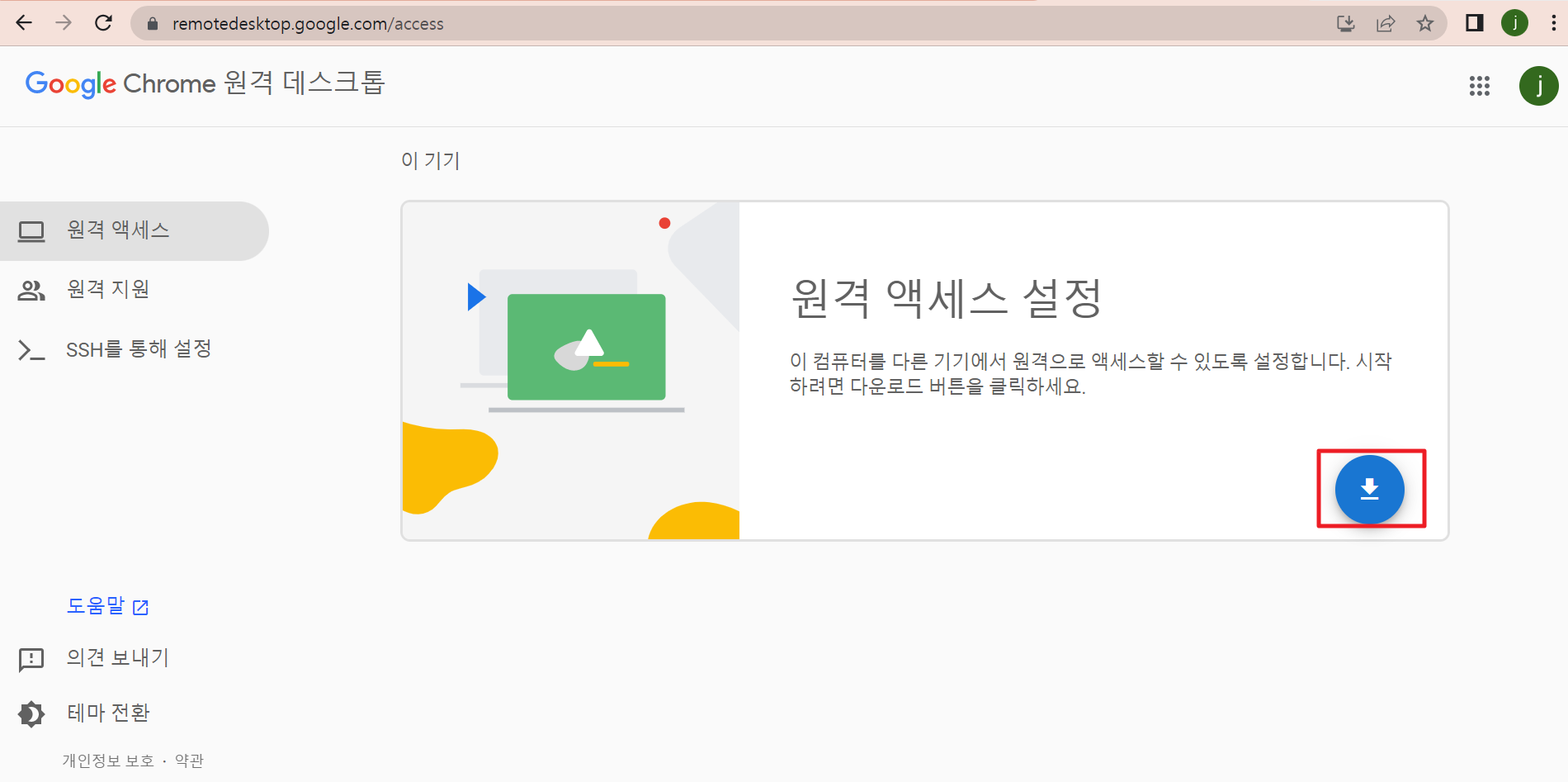
Task: Click the feedback icon beside 의견 보내기
Action: (x=31, y=659)
